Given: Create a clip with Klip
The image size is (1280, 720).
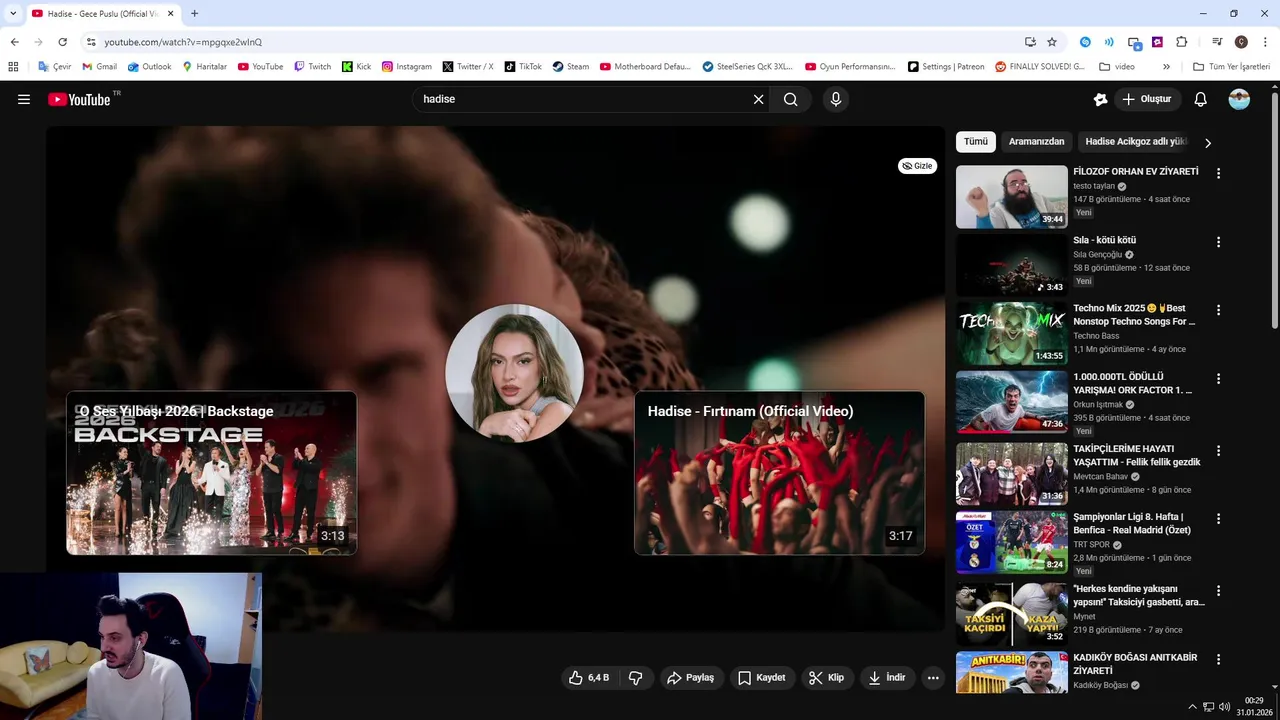Looking at the screenshot, I should point(827,677).
